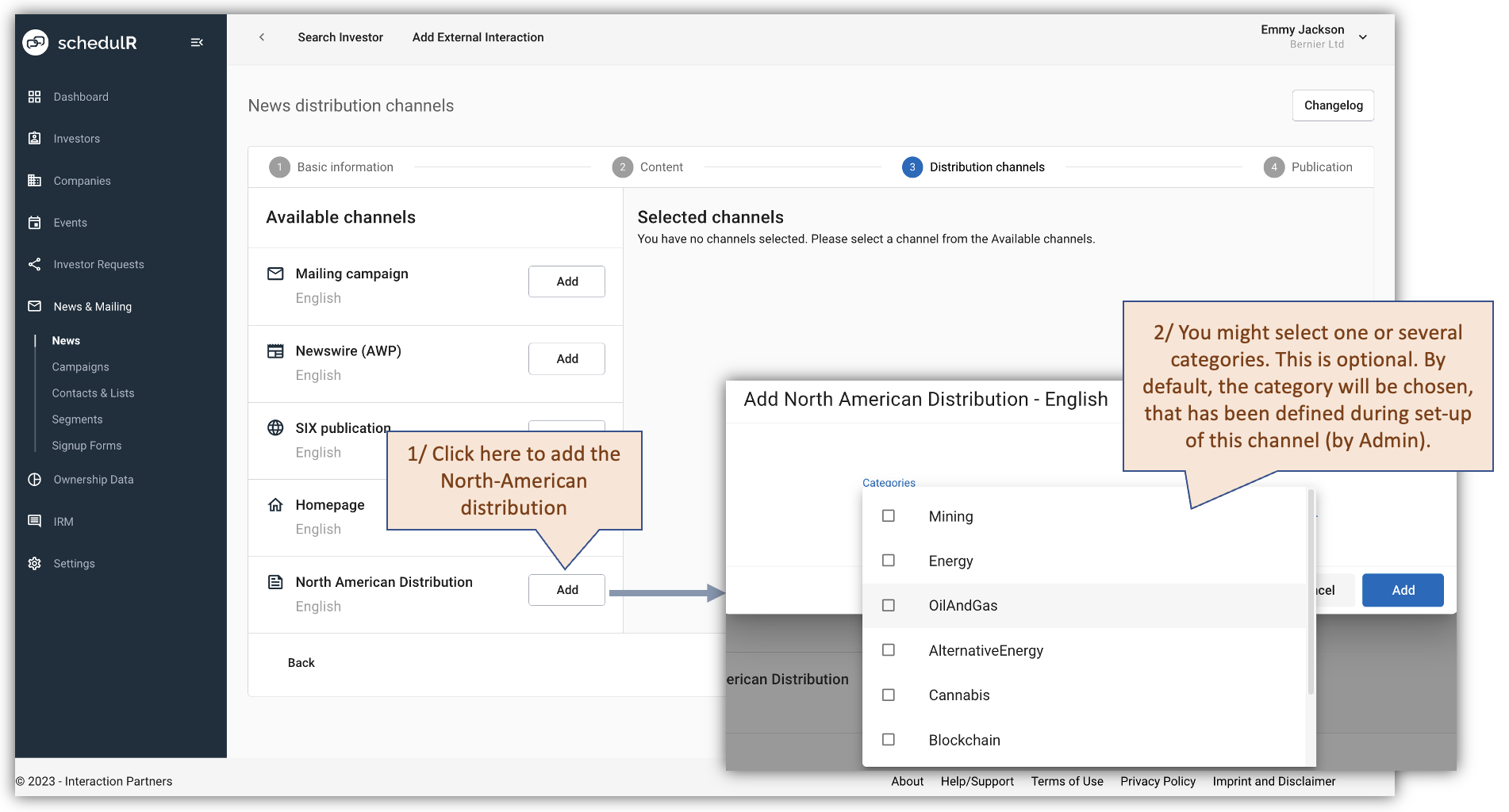Check the Blockchain category checkbox
The height and width of the screenshot is (812, 1509).
[x=888, y=739]
